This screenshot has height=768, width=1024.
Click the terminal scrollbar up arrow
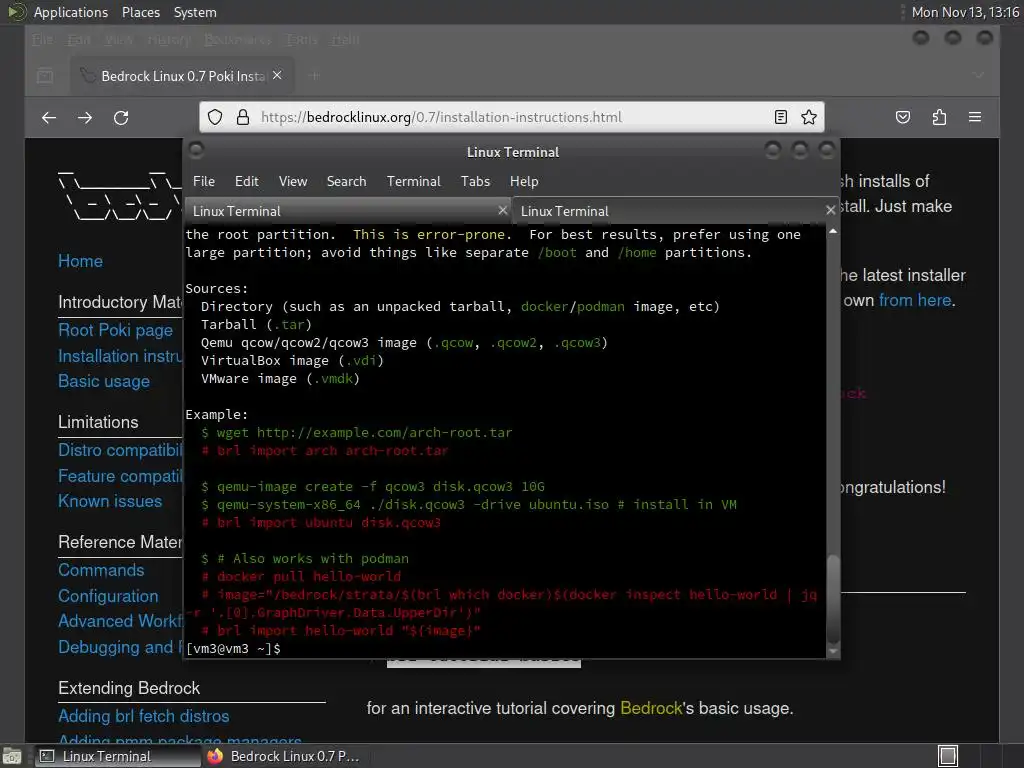point(833,231)
